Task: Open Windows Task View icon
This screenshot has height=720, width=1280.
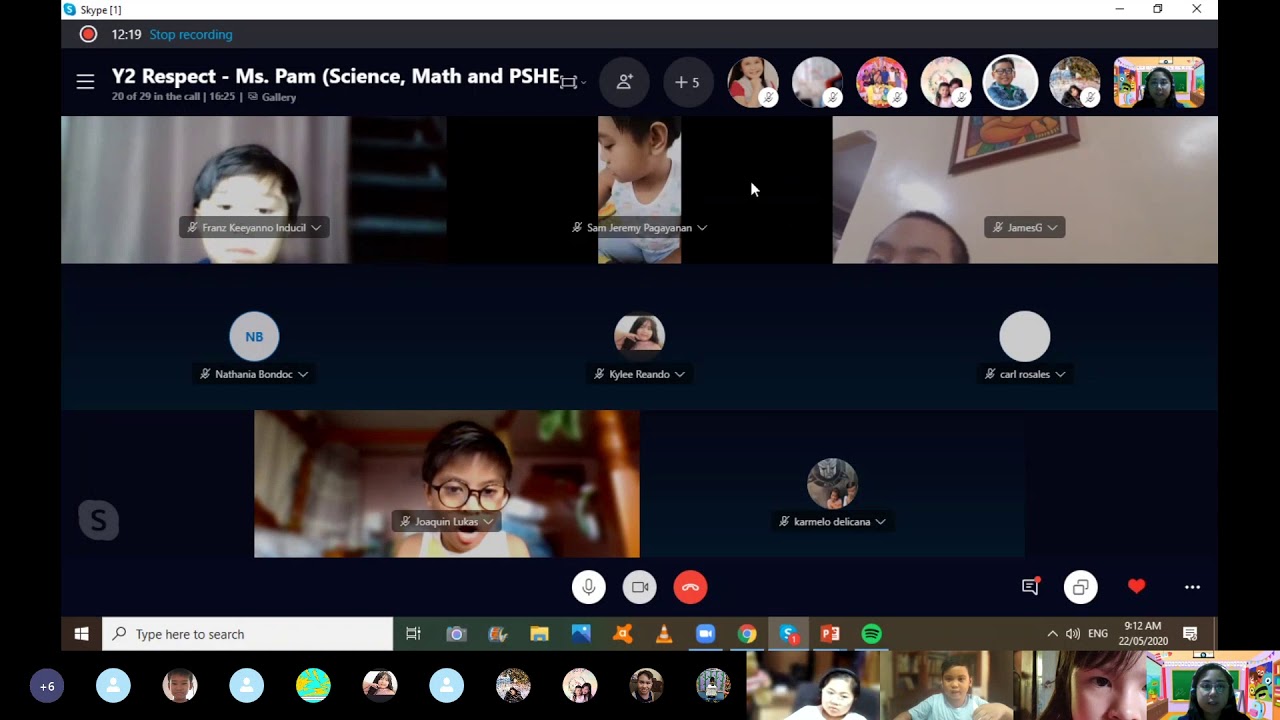Action: point(413,634)
